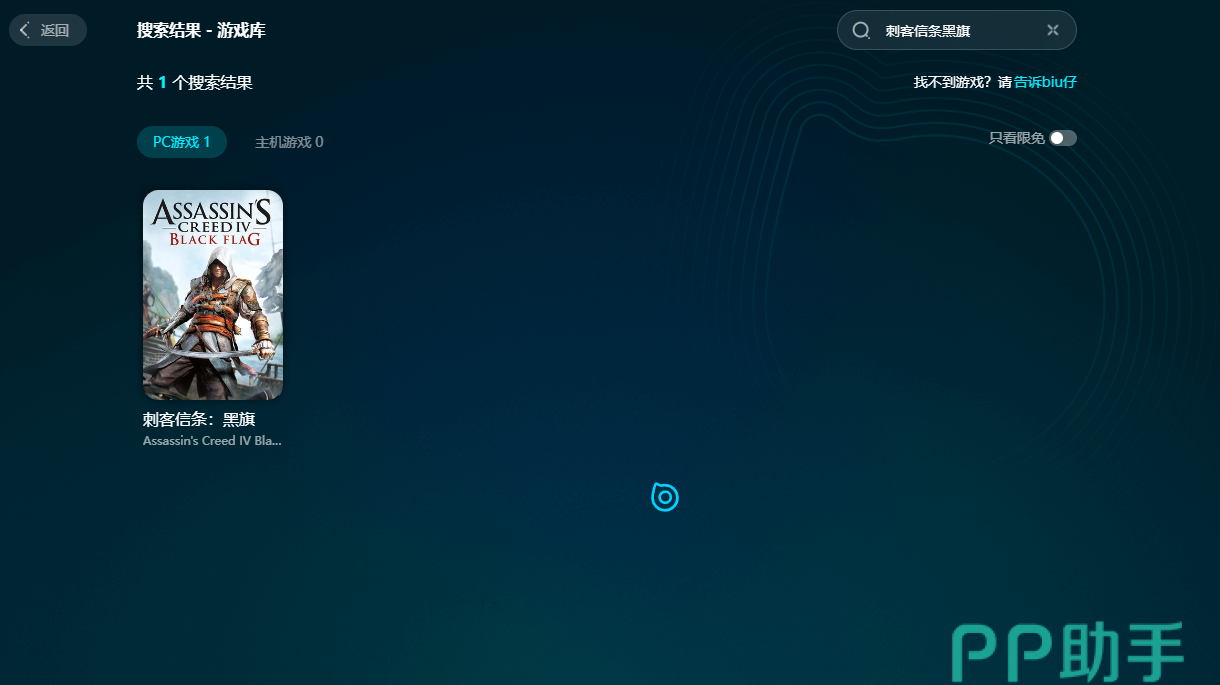Click the blue biu loading spinner icon
Image resolution: width=1220 pixels, height=685 pixels.
pos(665,497)
